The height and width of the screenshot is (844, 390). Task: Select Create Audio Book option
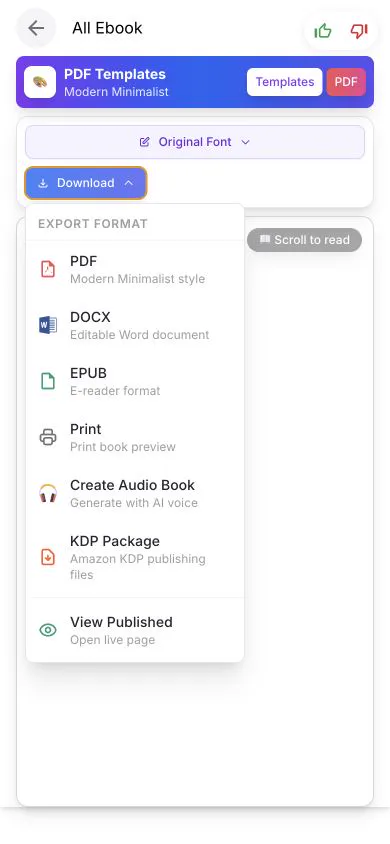tap(135, 494)
